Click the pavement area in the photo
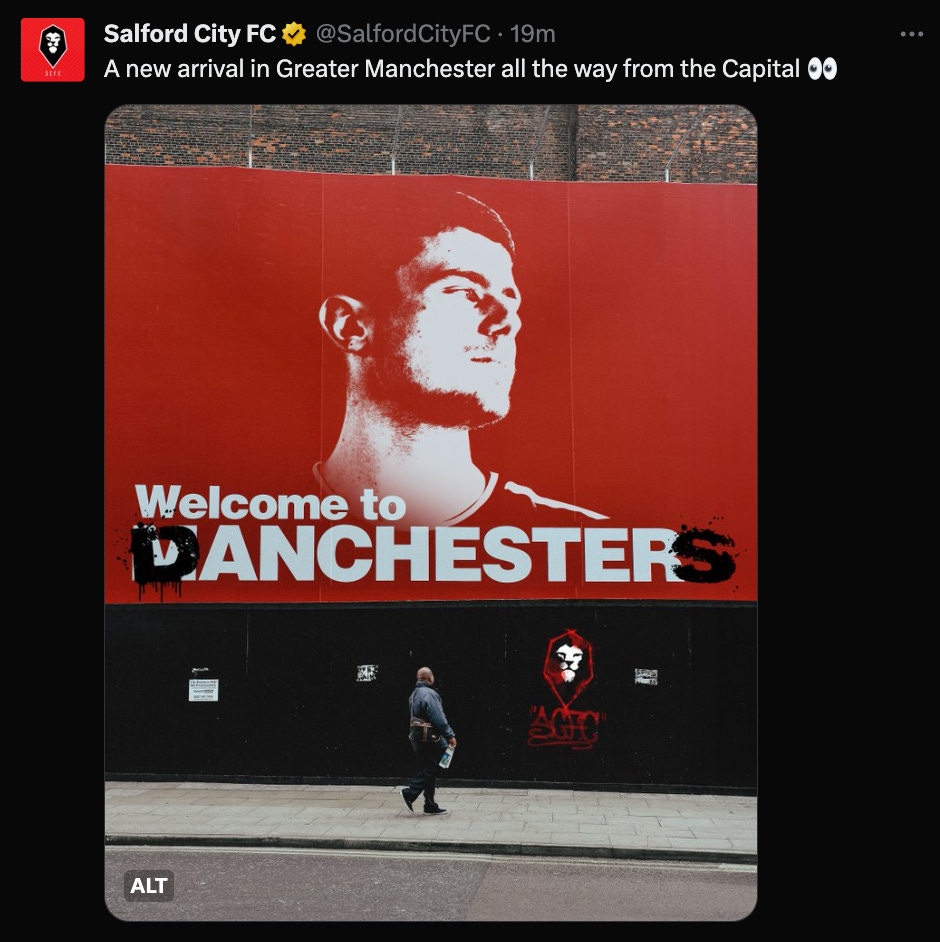The image size is (940, 942). click(431, 811)
